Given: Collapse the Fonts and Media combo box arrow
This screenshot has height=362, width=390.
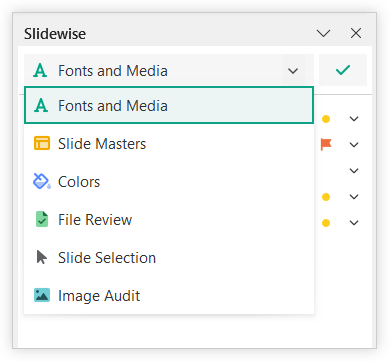Looking at the screenshot, I should pyautogui.click(x=293, y=71).
